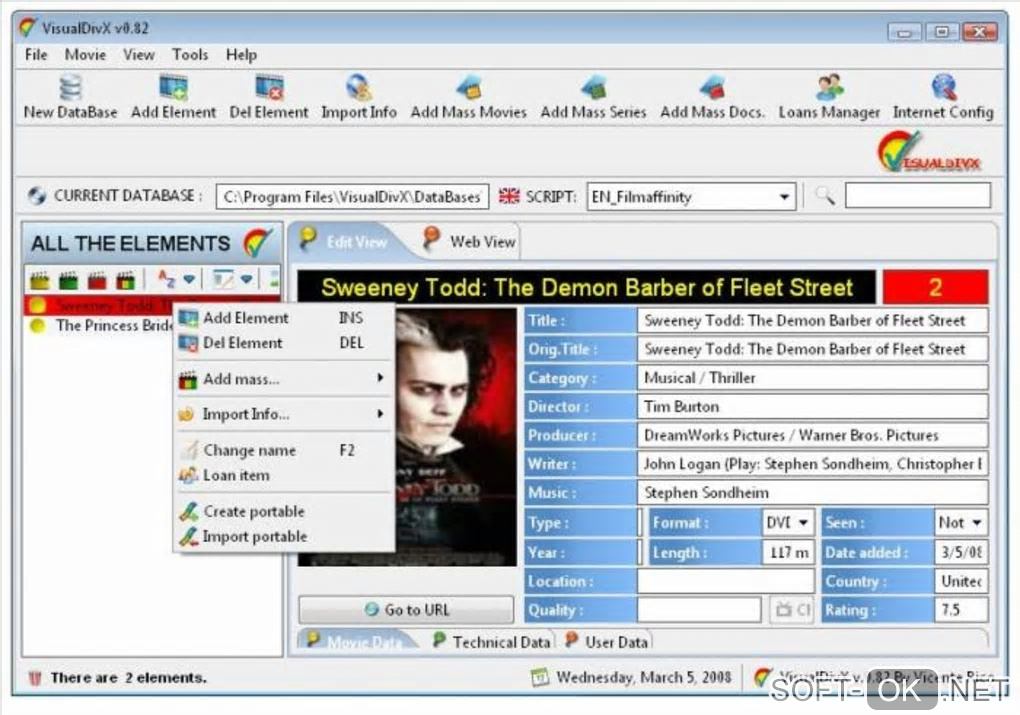Viewport: 1020px width, 715px height.
Task: Click the yellow clapperboard filter icon
Action: coord(40,280)
